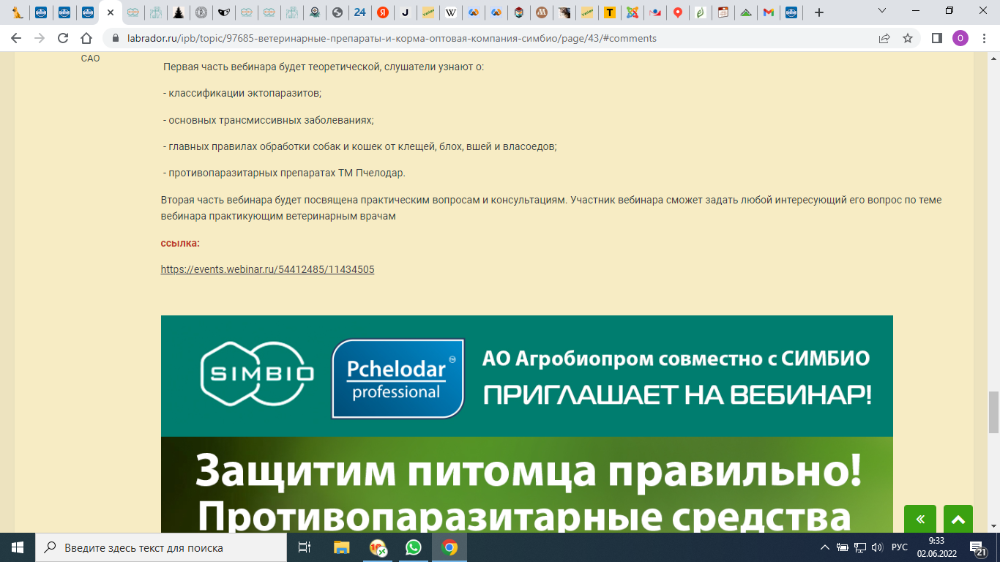1000x562 pixels.
Task: Switch to the black tree icon tab
Action: 179,12
